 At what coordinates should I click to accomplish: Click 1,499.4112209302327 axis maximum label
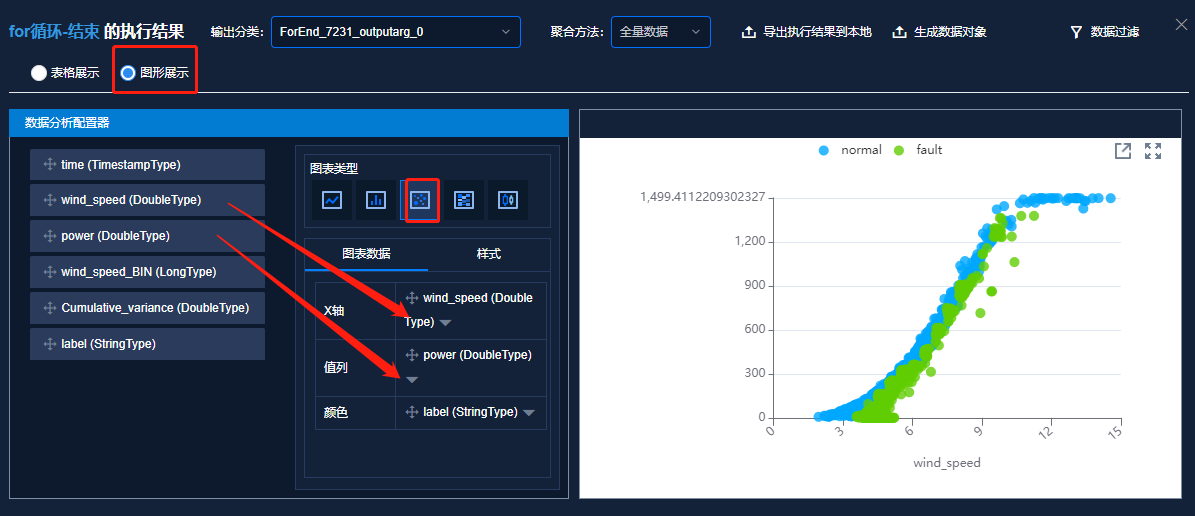click(x=703, y=197)
